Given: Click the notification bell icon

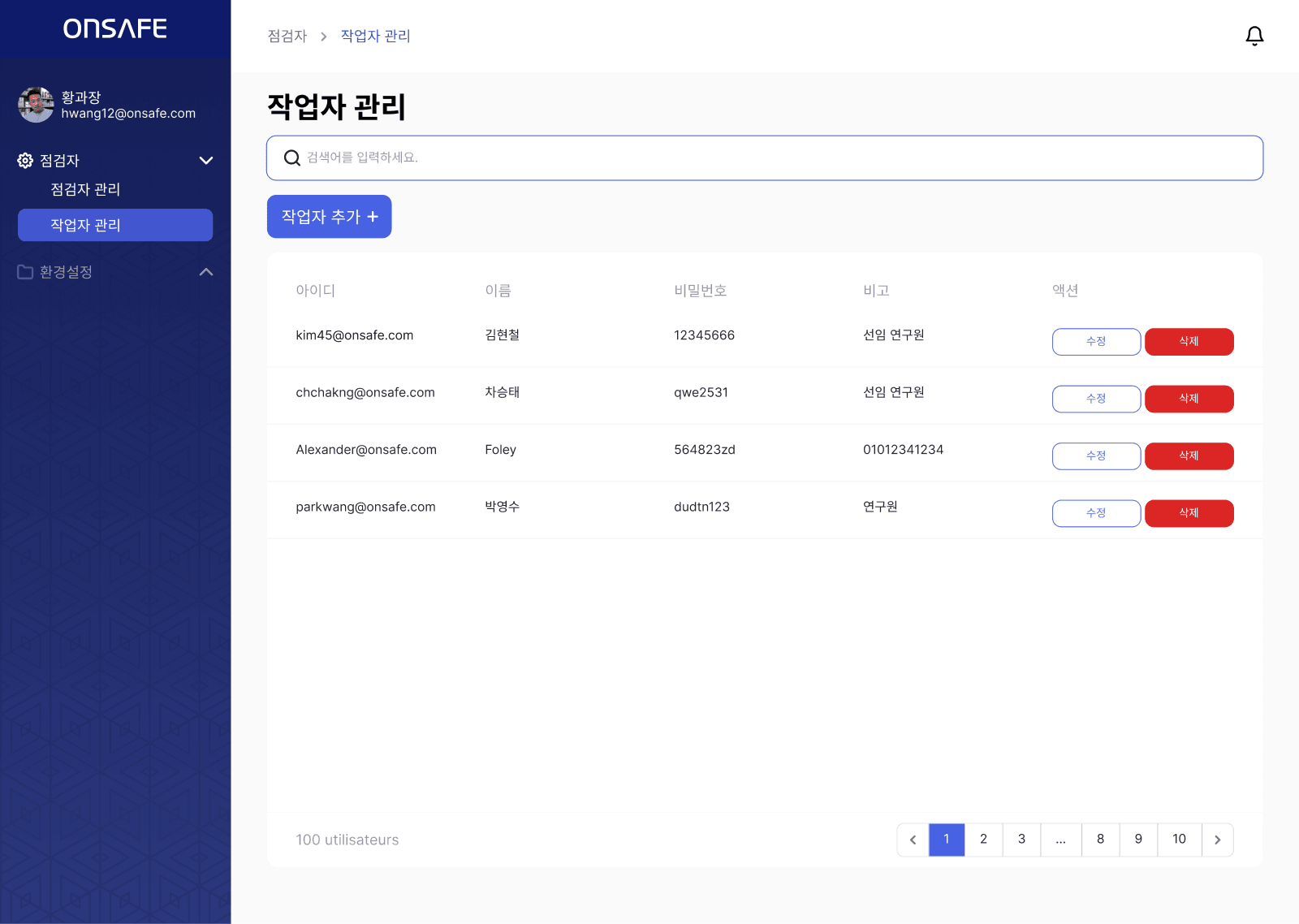Looking at the screenshot, I should tap(1254, 36).
